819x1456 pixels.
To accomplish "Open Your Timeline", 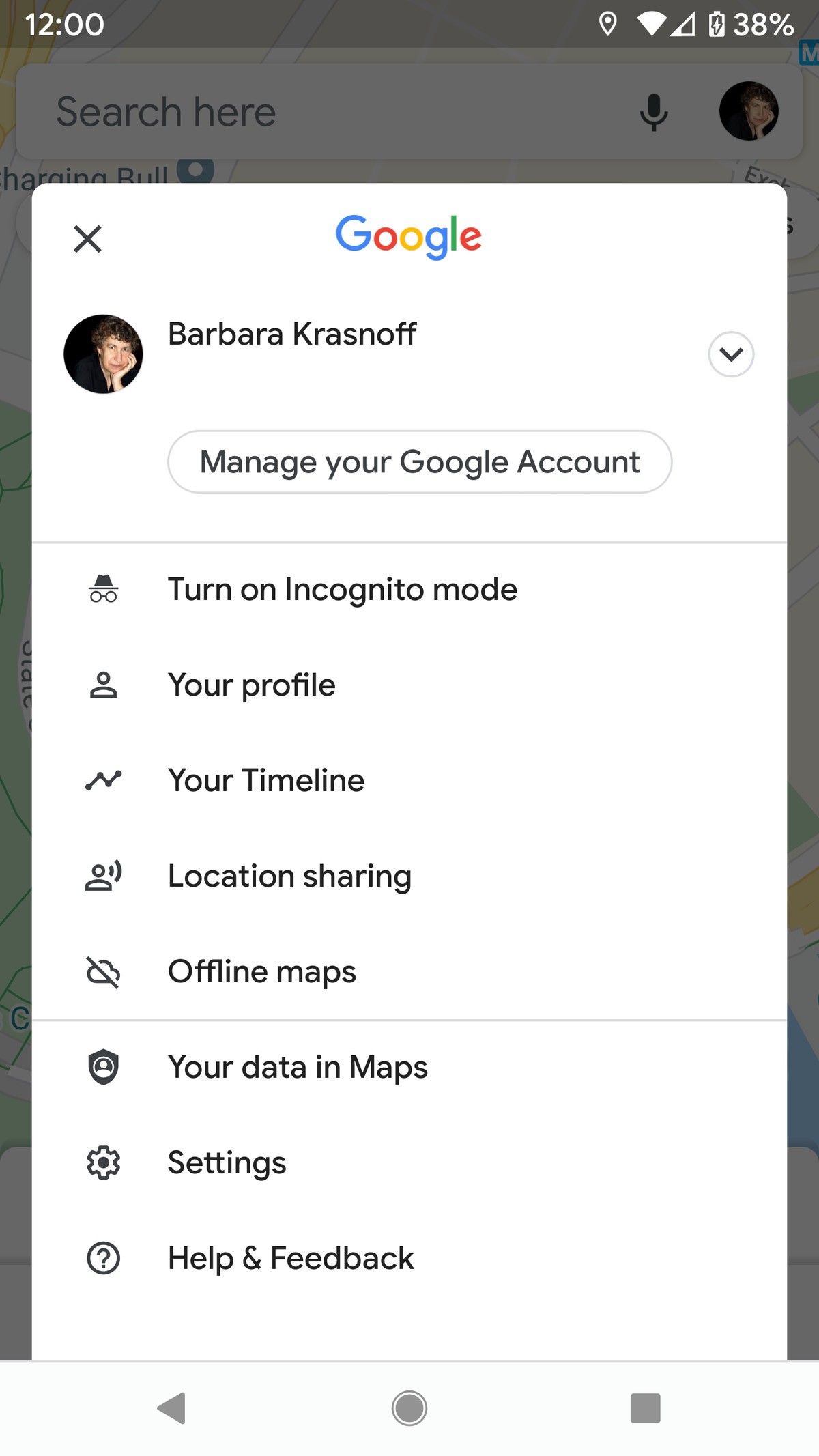I will click(409, 780).
